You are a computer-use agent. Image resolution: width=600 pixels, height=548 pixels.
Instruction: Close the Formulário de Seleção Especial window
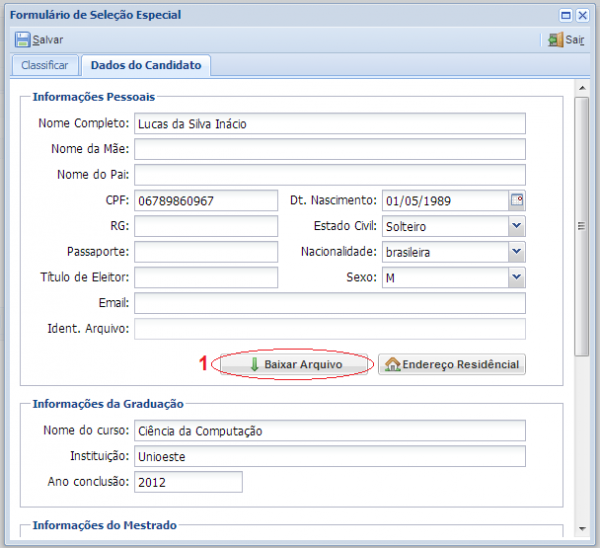pyautogui.click(x=583, y=15)
